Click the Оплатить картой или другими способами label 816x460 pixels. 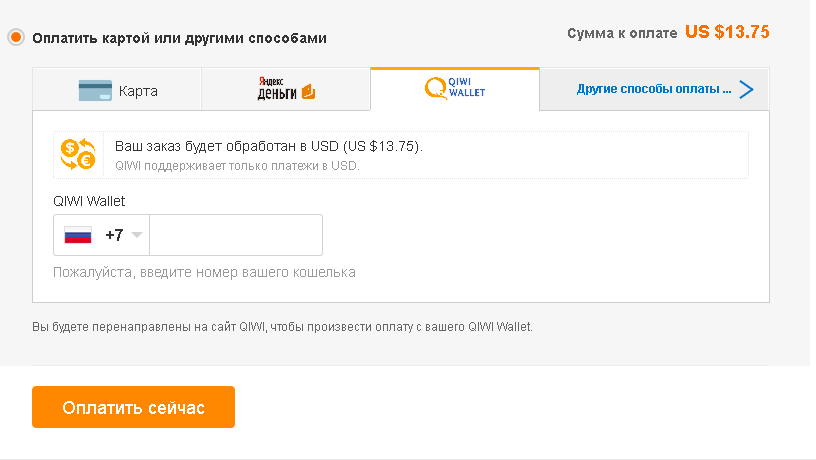tap(180, 38)
